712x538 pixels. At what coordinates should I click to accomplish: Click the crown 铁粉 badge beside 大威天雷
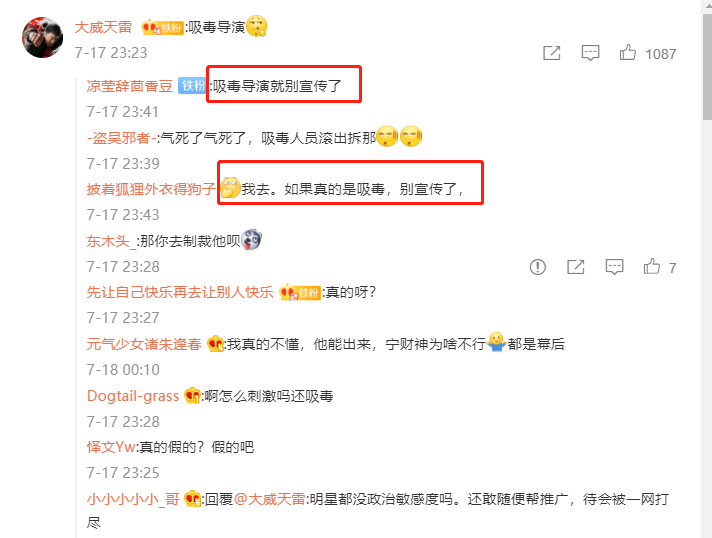coord(162,28)
